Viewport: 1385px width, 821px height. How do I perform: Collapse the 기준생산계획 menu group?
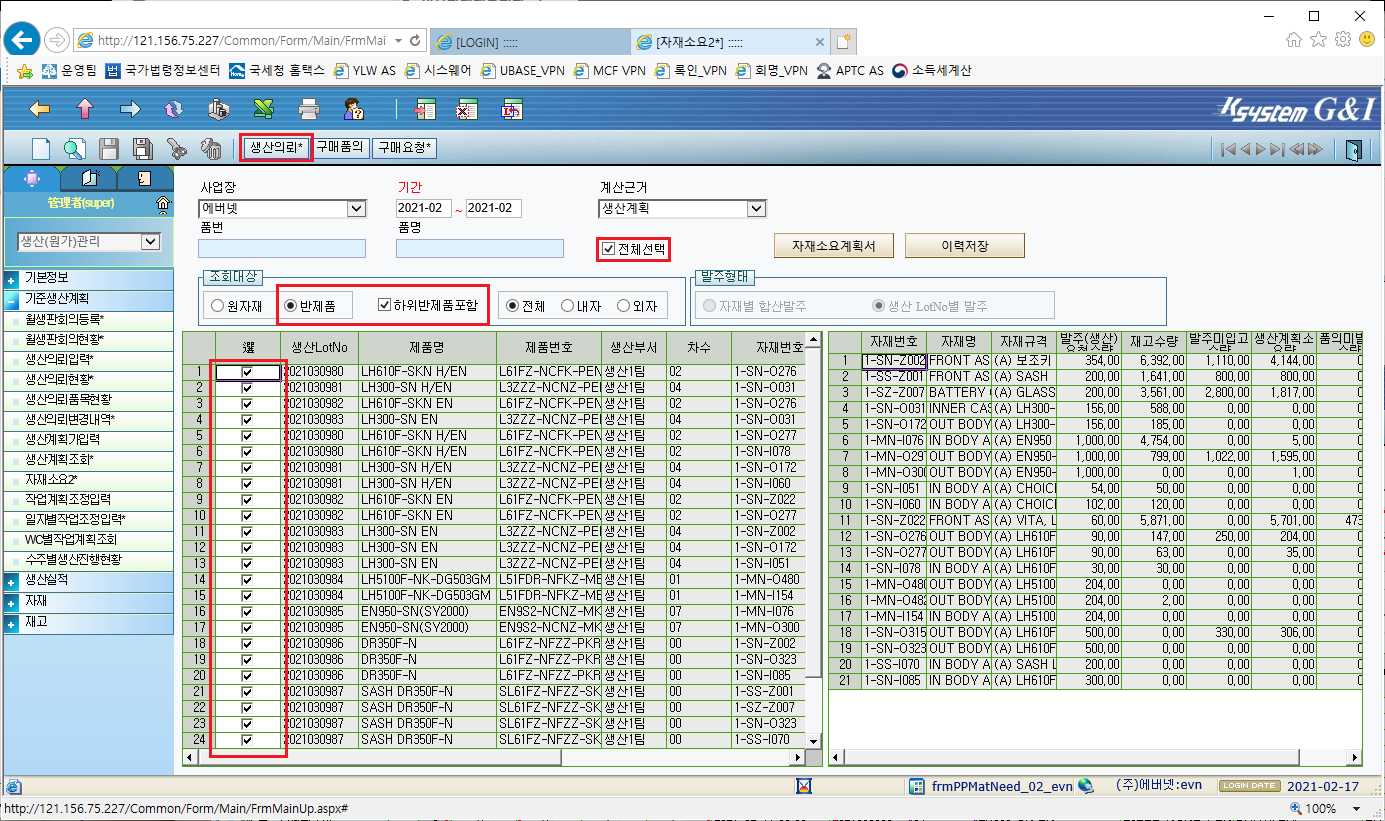tap(11, 299)
